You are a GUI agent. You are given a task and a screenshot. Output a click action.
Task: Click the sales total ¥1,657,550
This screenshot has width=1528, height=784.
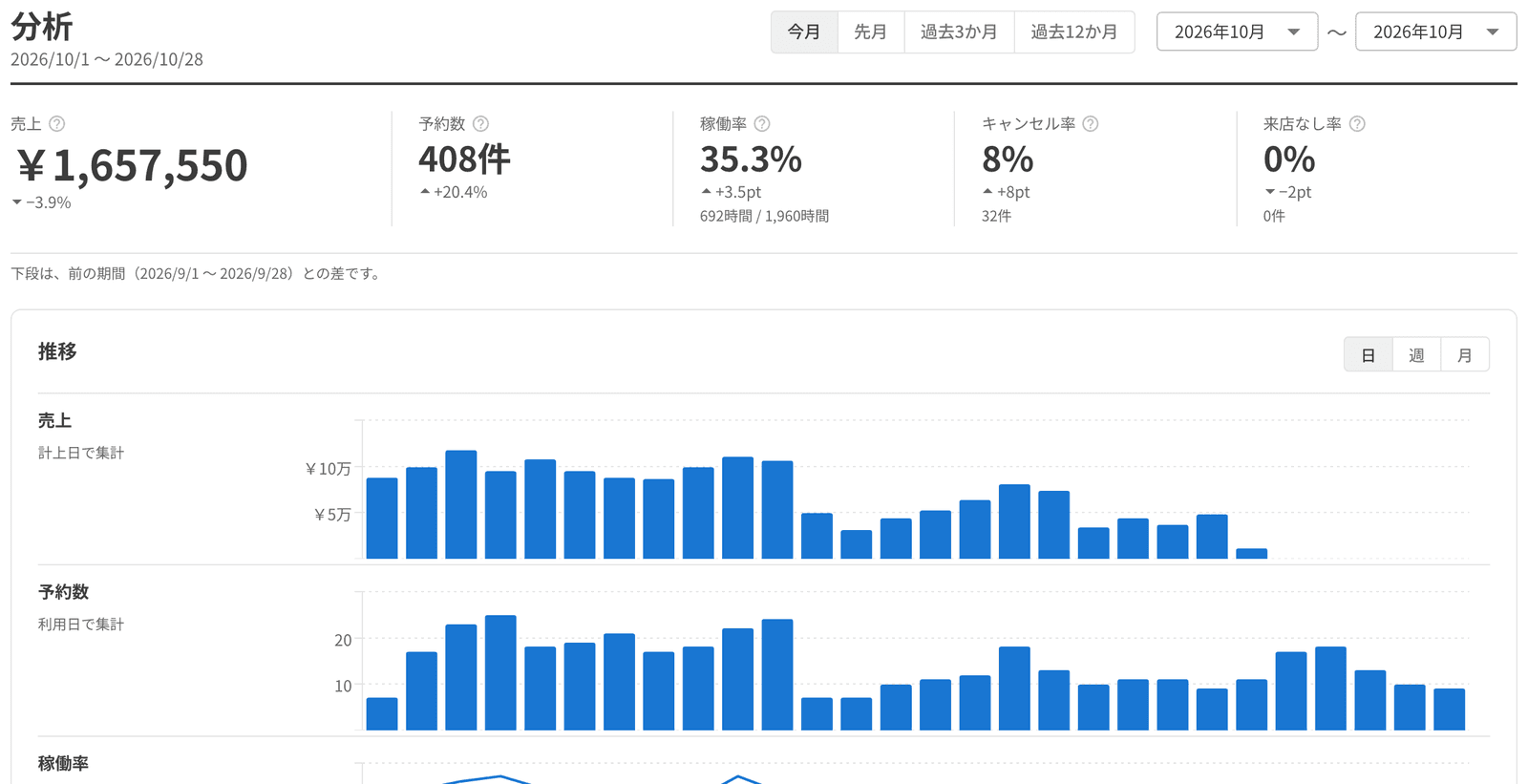132,165
